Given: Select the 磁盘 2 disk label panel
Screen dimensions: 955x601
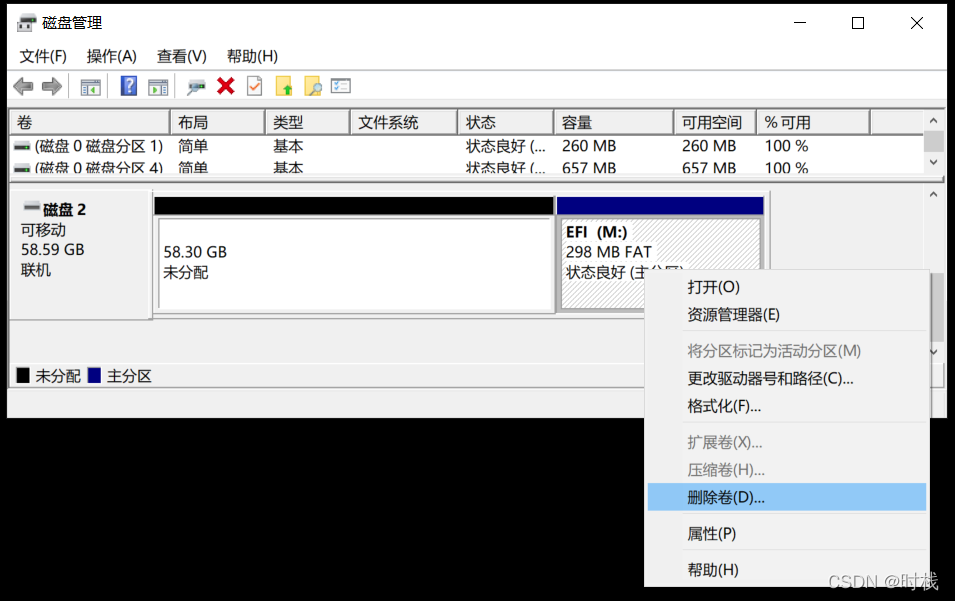Looking at the screenshot, I should point(80,255).
